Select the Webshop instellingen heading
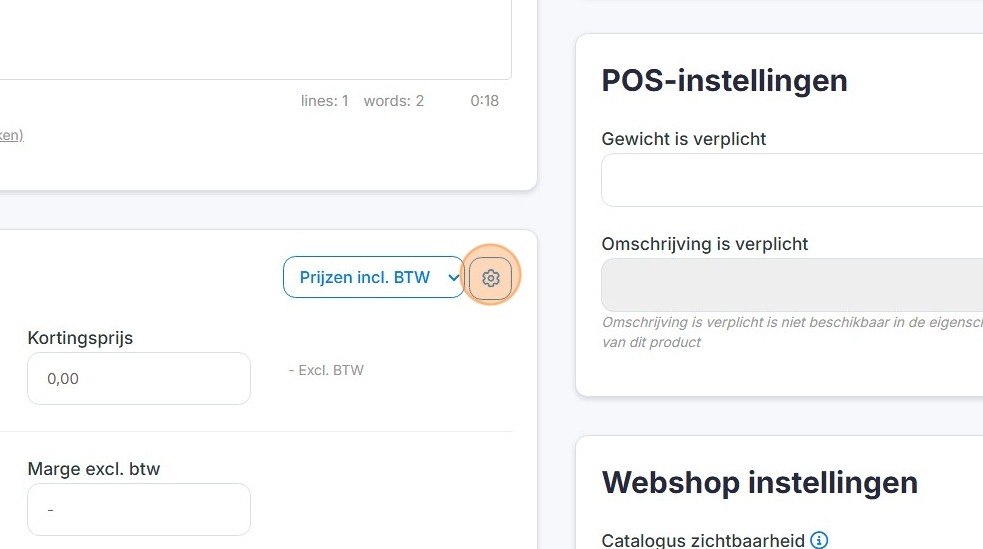This screenshot has height=549, width=983. (x=759, y=483)
